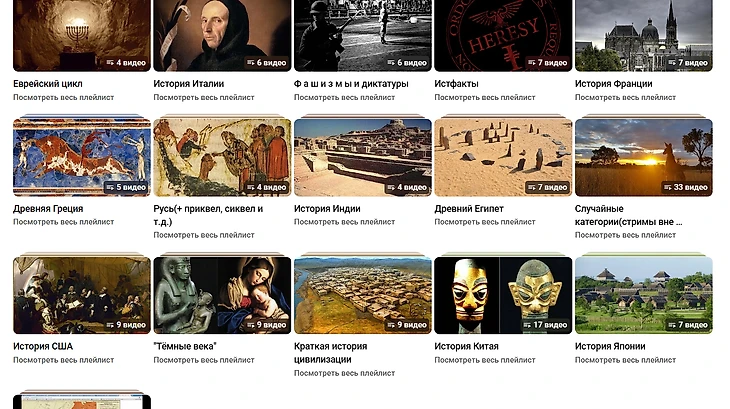
Task: Click the 7 видео badge on История Японии
Action: 688,325
